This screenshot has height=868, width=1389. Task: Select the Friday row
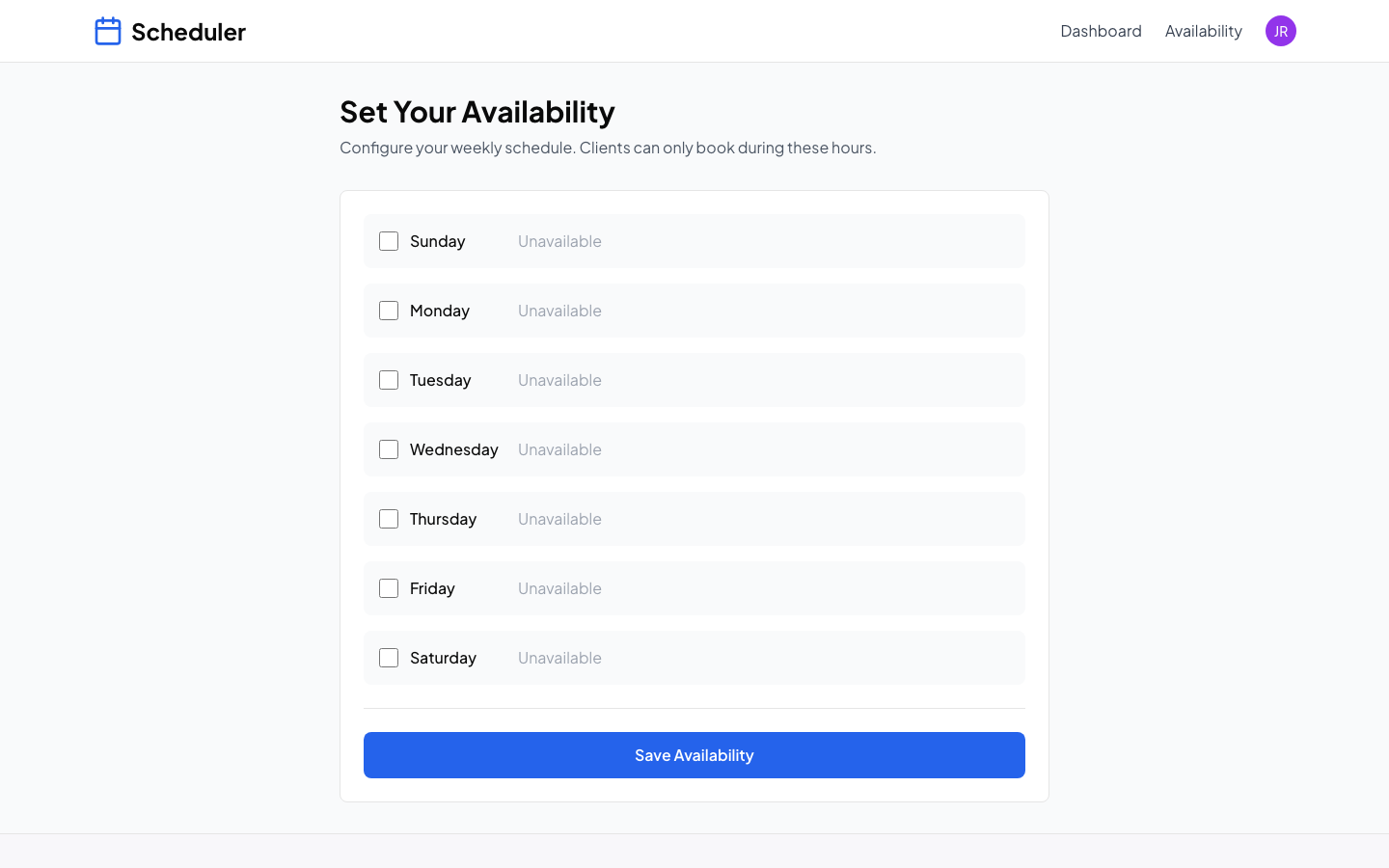pos(694,588)
